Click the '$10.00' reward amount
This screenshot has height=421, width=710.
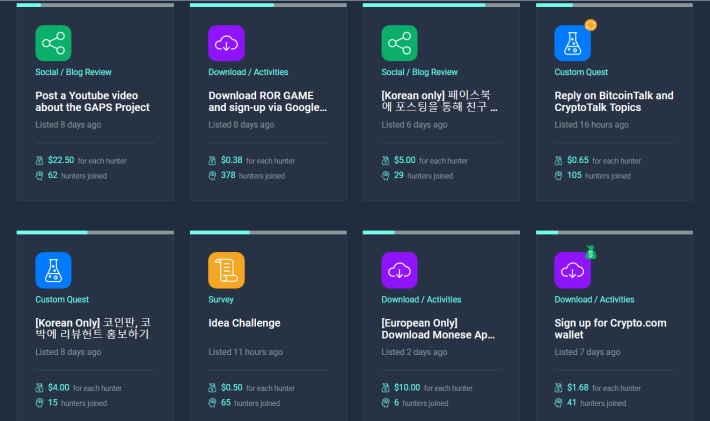click(x=407, y=388)
